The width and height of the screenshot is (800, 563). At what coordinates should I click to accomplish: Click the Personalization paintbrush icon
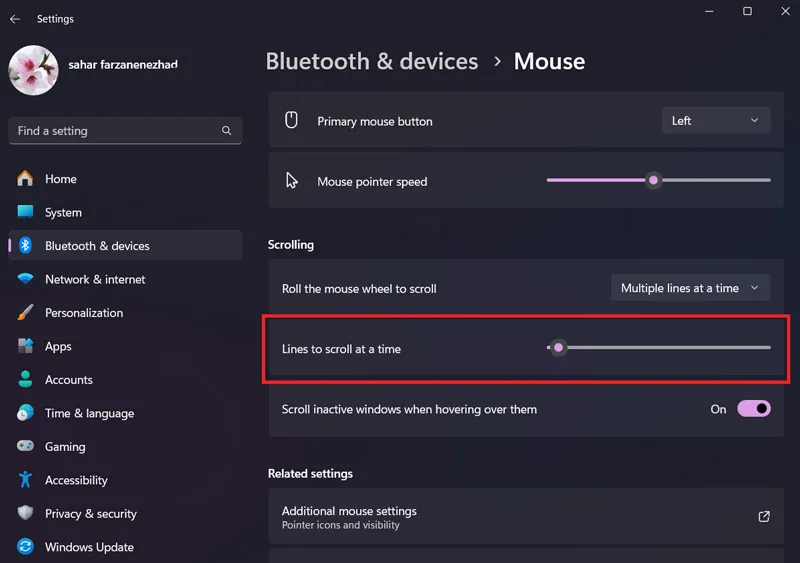[x=25, y=312]
